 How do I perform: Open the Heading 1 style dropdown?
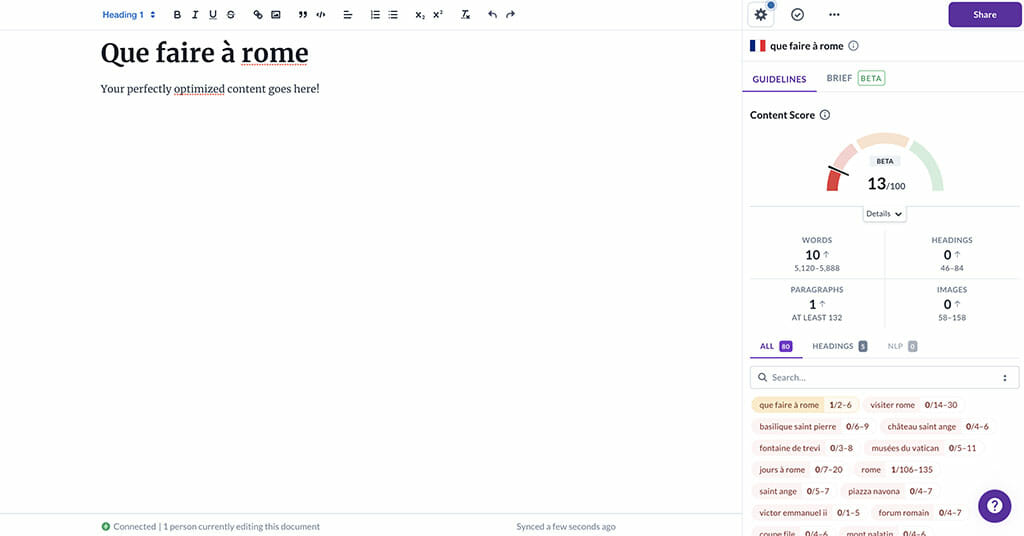129,14
